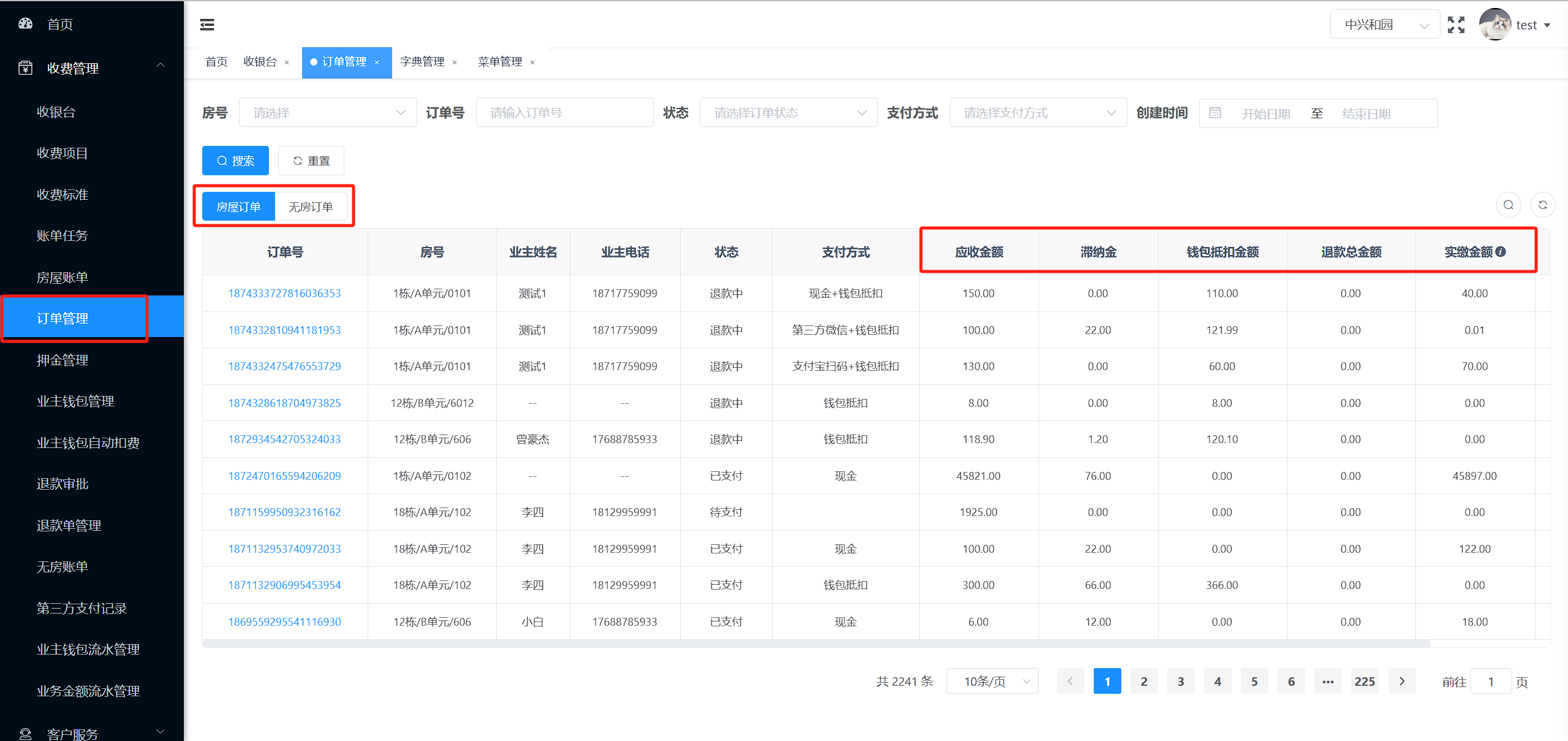Open the test user avatar

[x=1494, y=25]
